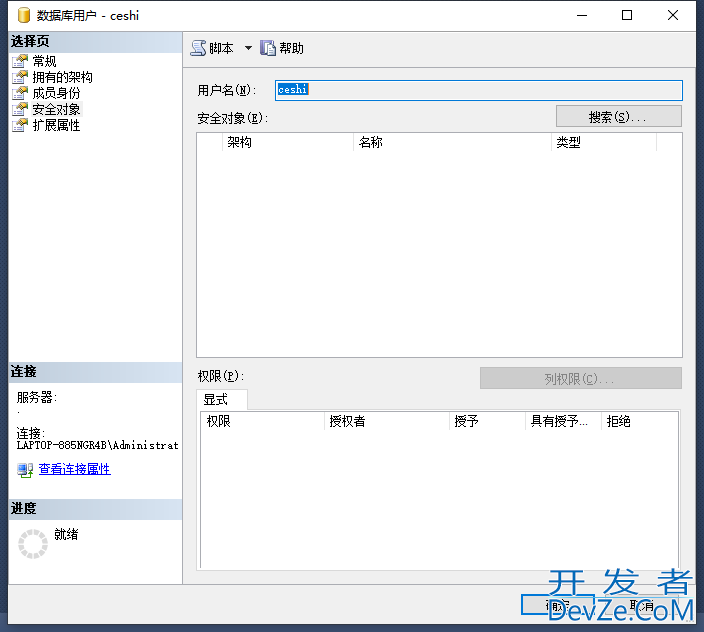Click the 授权者 column header
The image size is (704, 632).
[387, 421]
